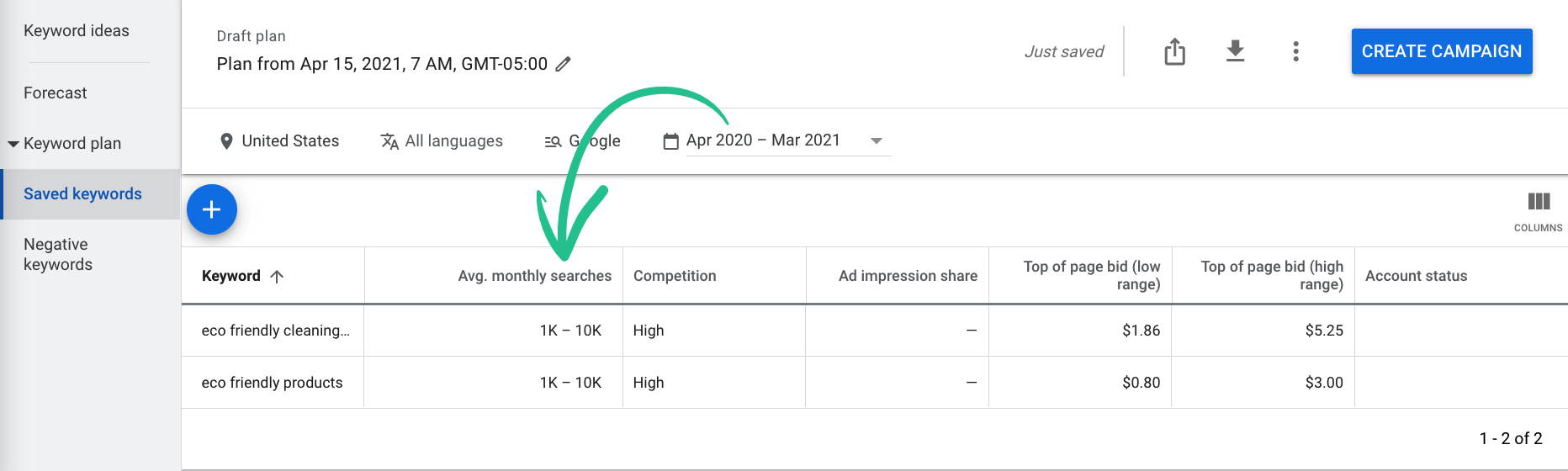1568x471 pixels.
Task: Click the Competition column header
Action: [675, 276]
